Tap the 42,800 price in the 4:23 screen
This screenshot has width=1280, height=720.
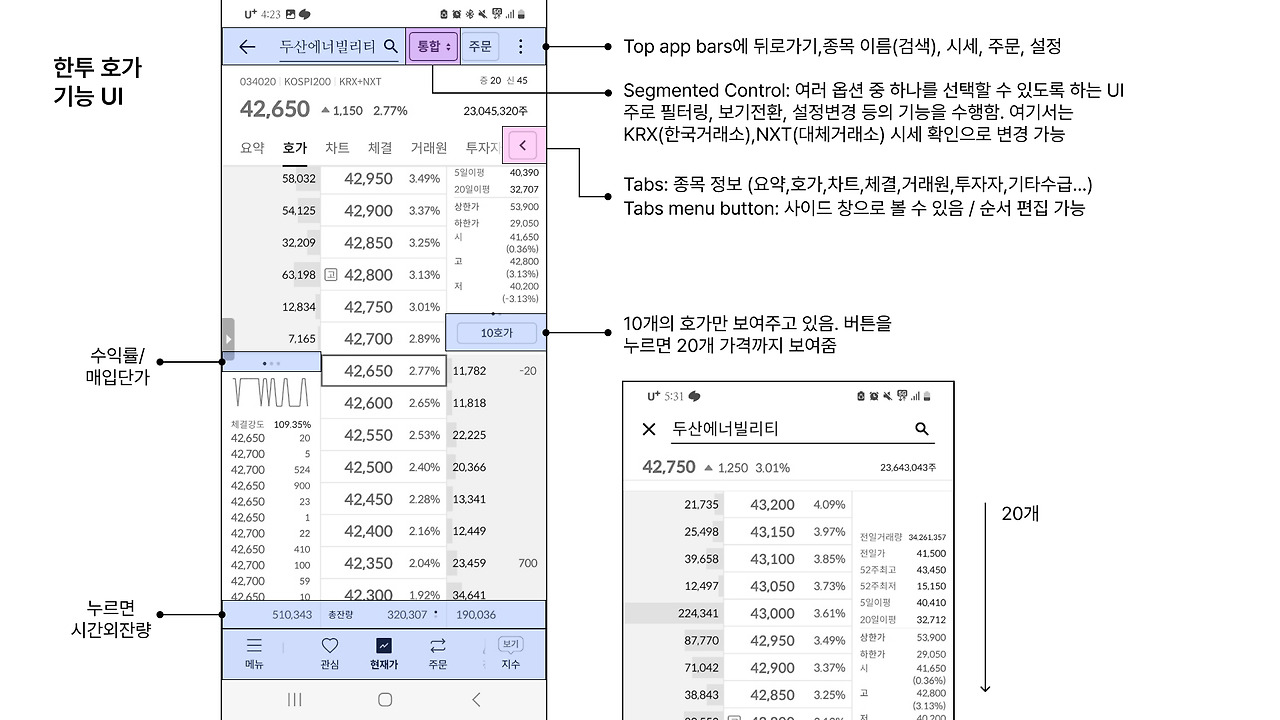pos(369,275)
